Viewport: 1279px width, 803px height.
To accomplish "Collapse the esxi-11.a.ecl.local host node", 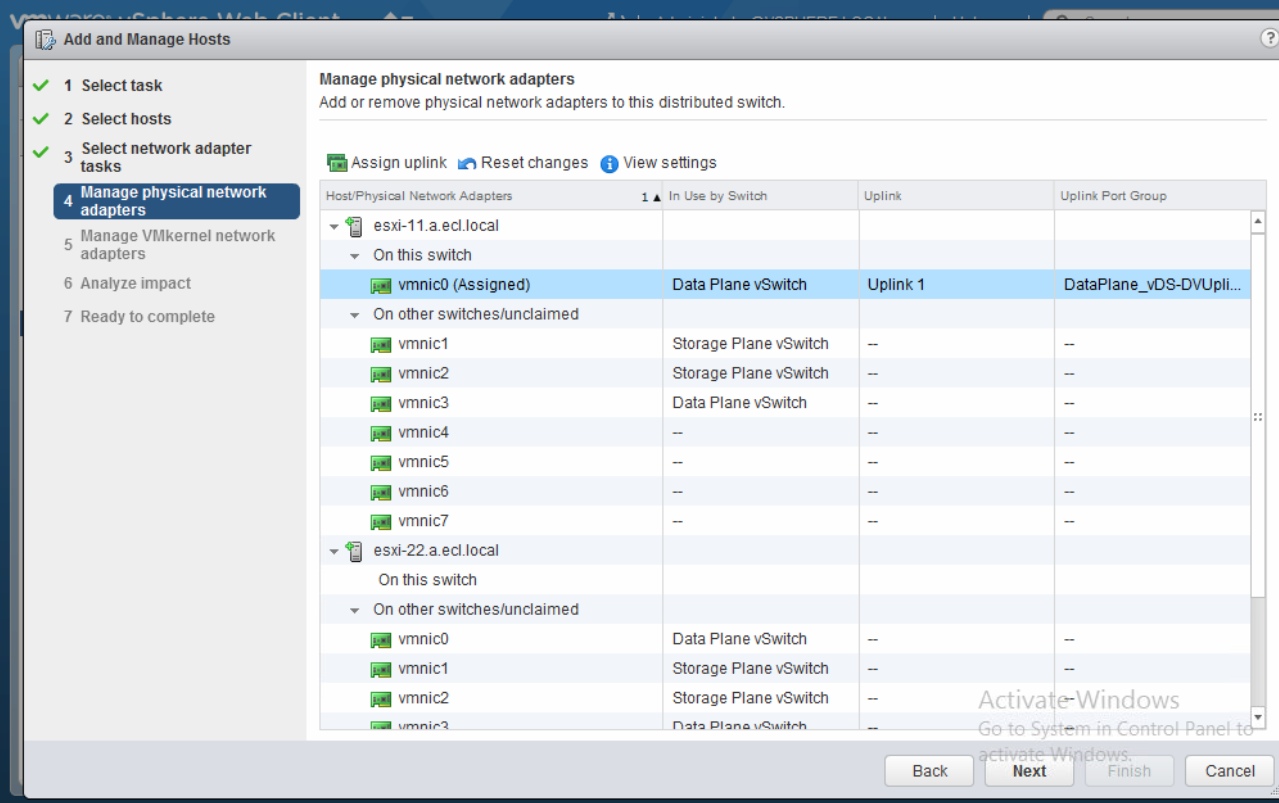I will 334,227.
